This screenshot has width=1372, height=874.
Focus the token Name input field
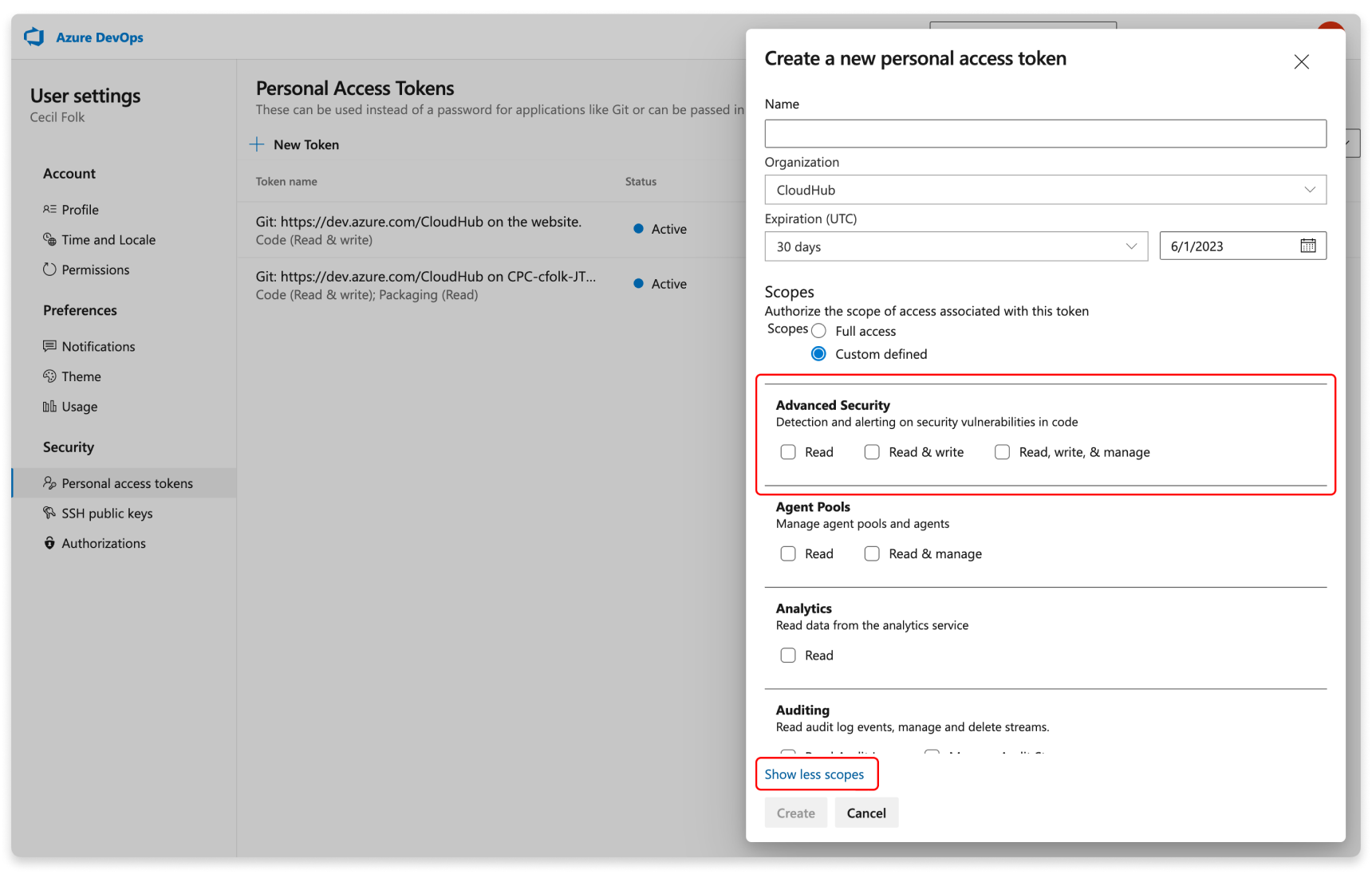click(1045, 133)
